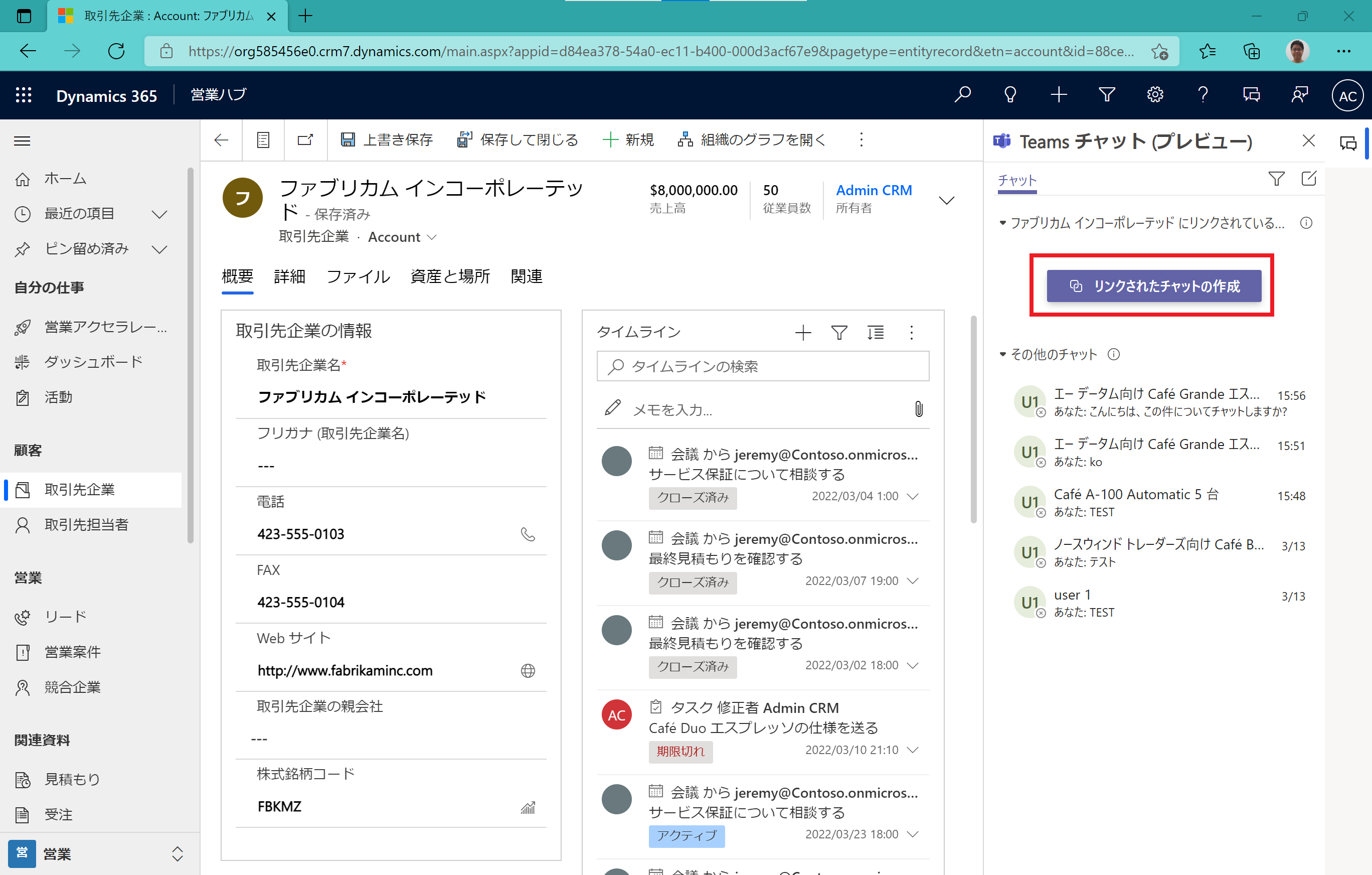Click the timeline expand all records icon
Screen dimensions: 1372x875
point(876,332)
